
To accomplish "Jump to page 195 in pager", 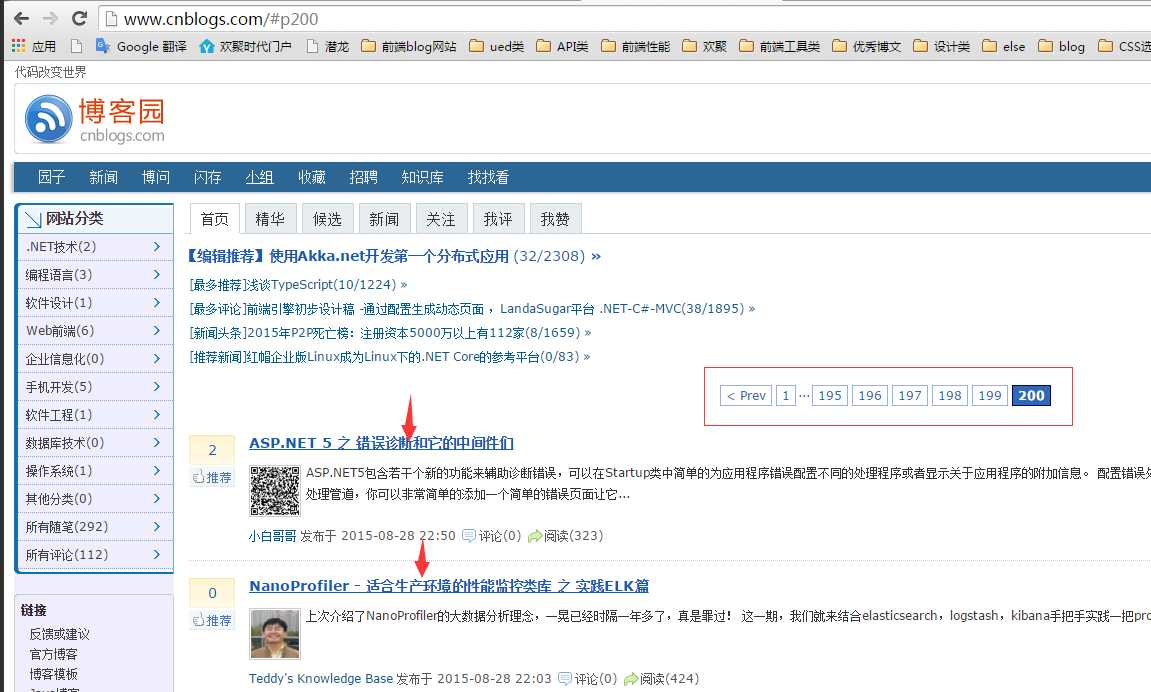I will (829, 396).
